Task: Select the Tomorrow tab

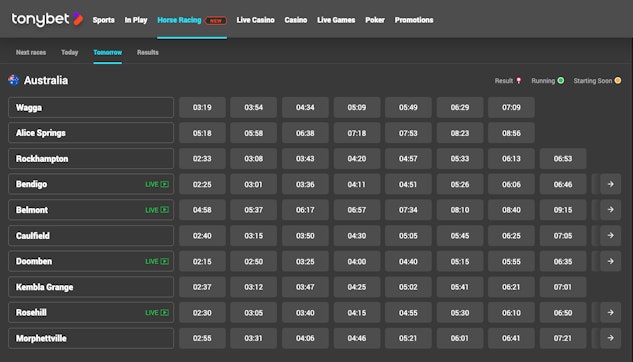Action: coord(107,52)
